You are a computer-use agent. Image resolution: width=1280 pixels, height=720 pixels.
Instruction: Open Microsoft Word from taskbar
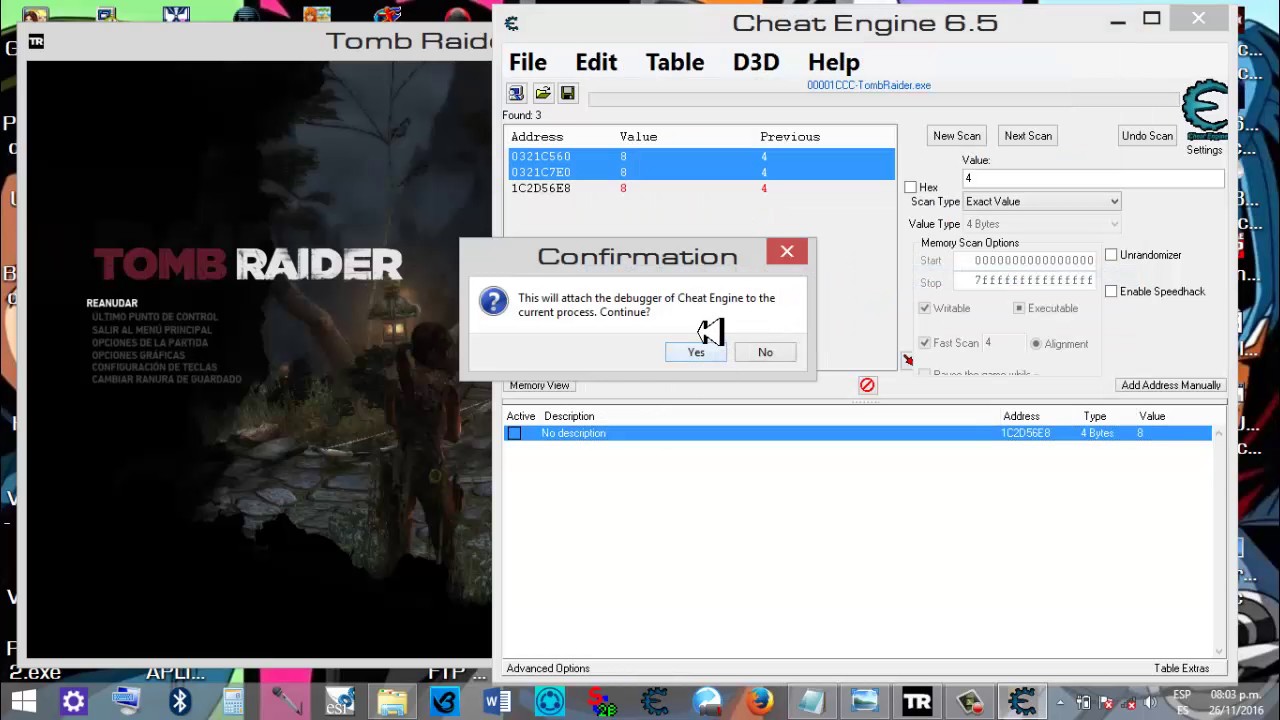click(496, 701)
